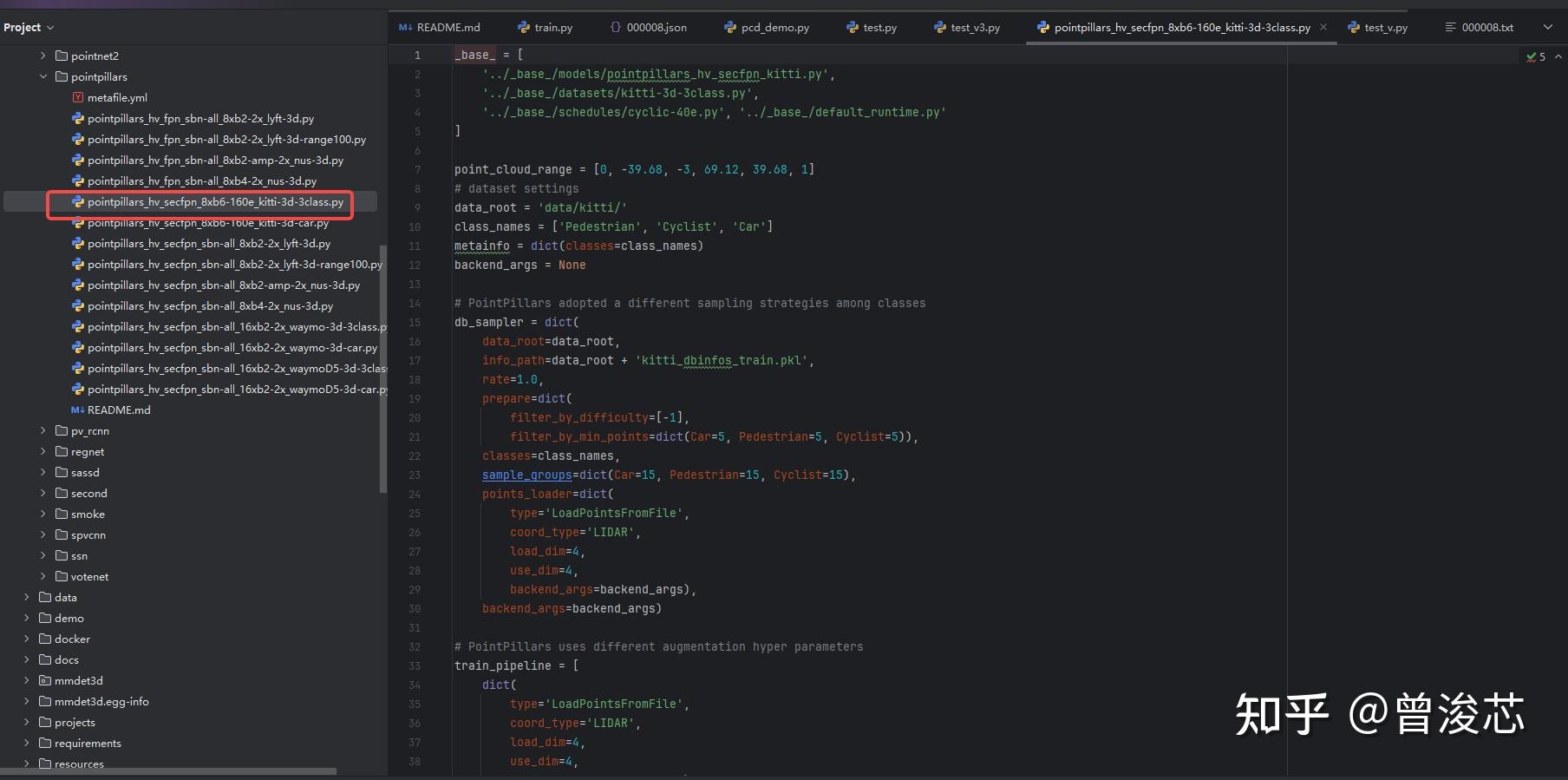Click the JSON icon on 000008.json tab
The image size is (1568, 780).
click(x=616, y=28)
